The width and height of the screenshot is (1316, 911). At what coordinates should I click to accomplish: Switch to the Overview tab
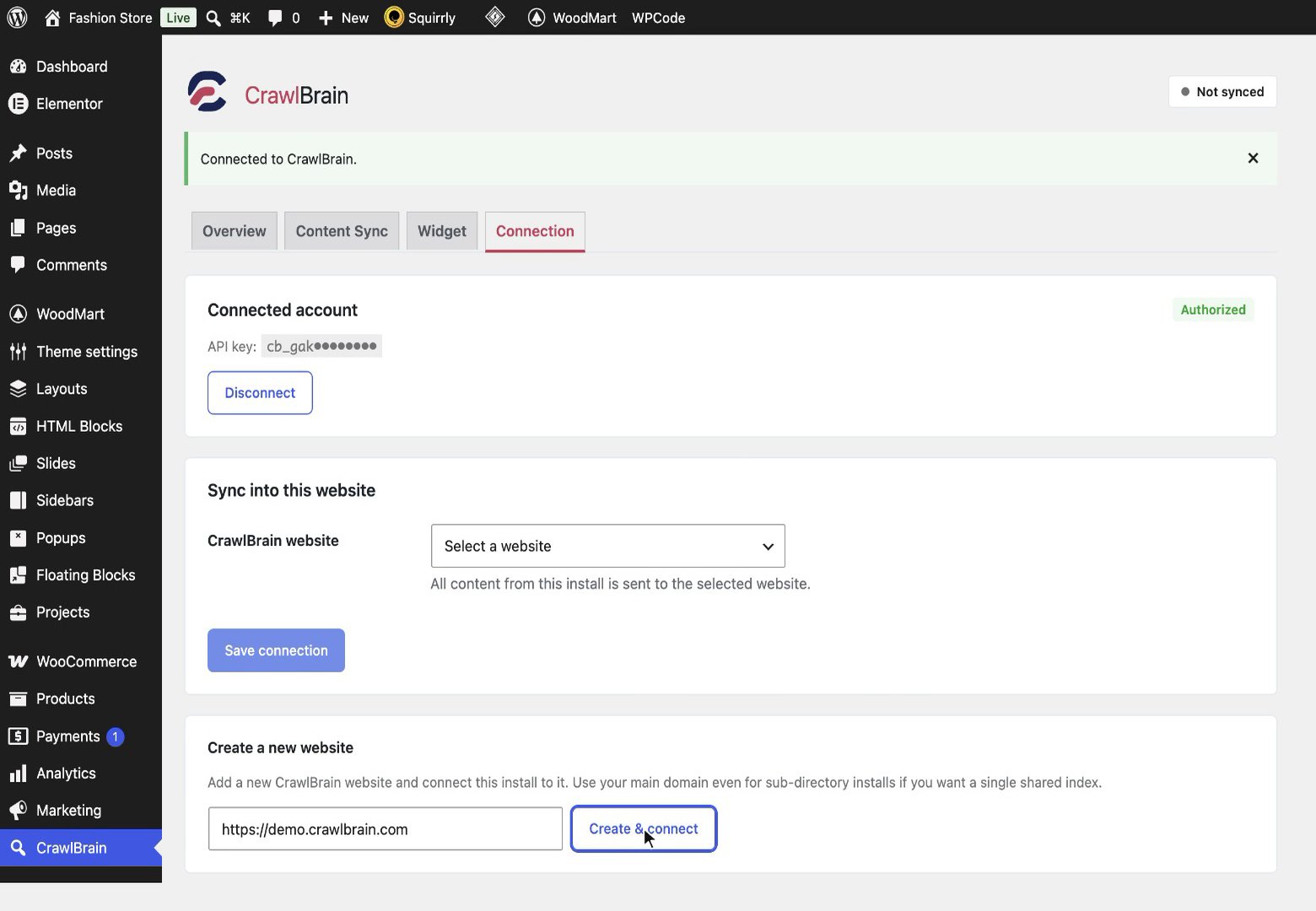234,231
